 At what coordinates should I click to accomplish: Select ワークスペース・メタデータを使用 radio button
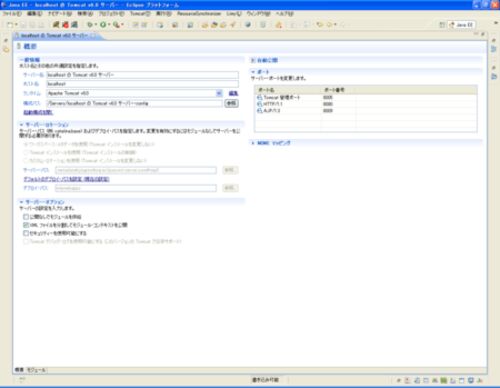[26, 144]
